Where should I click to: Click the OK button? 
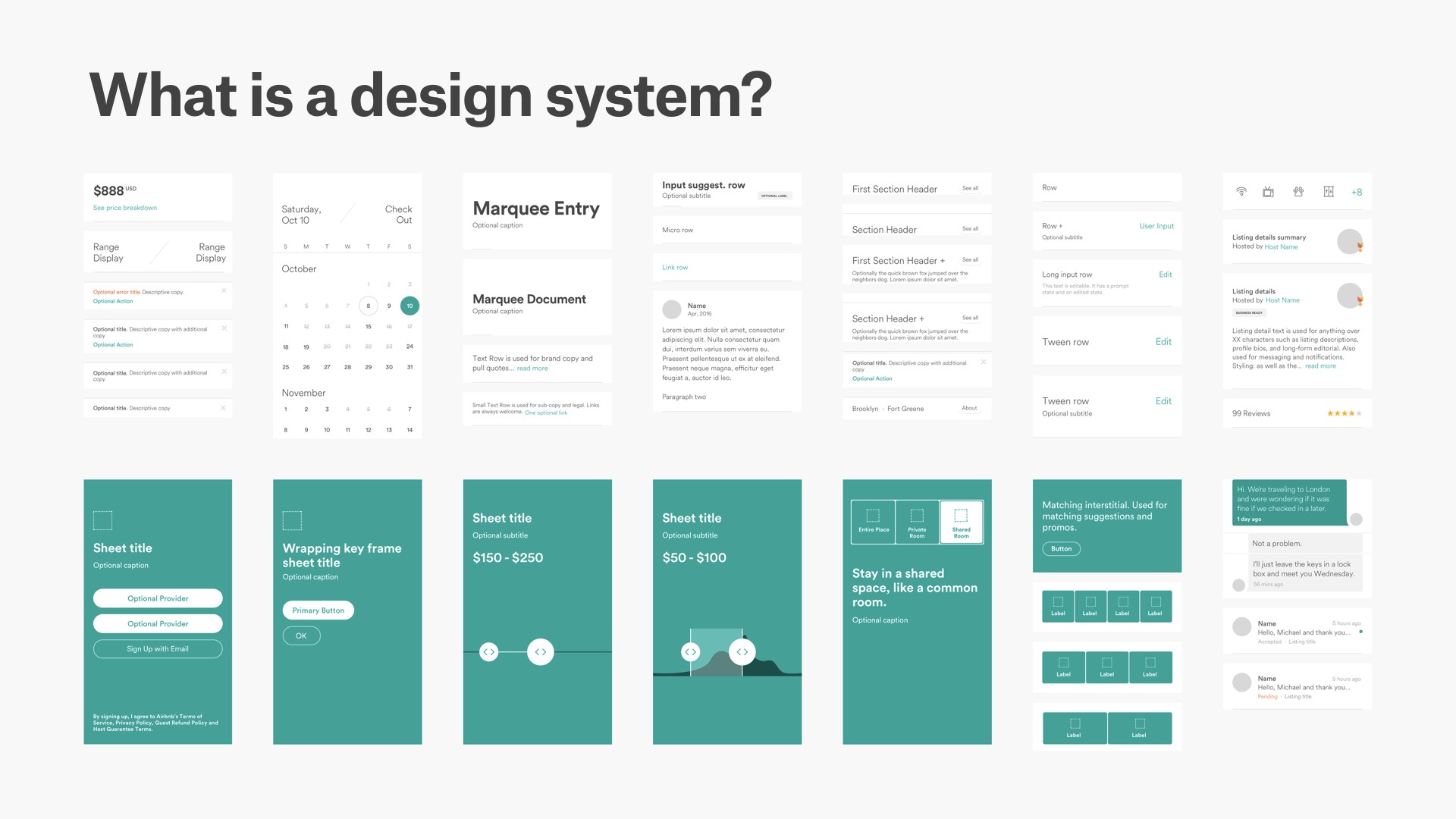[x=302, y=635]
